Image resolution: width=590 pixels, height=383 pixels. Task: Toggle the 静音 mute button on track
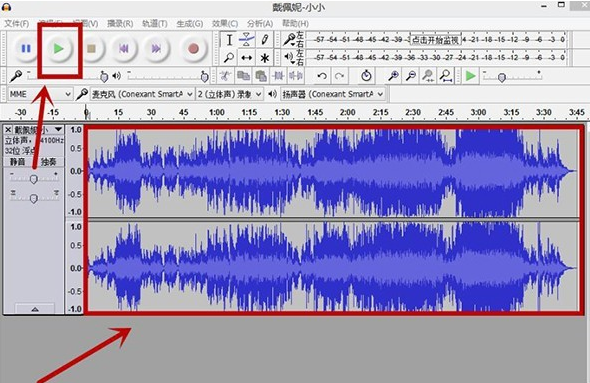(x=17, y=162)
